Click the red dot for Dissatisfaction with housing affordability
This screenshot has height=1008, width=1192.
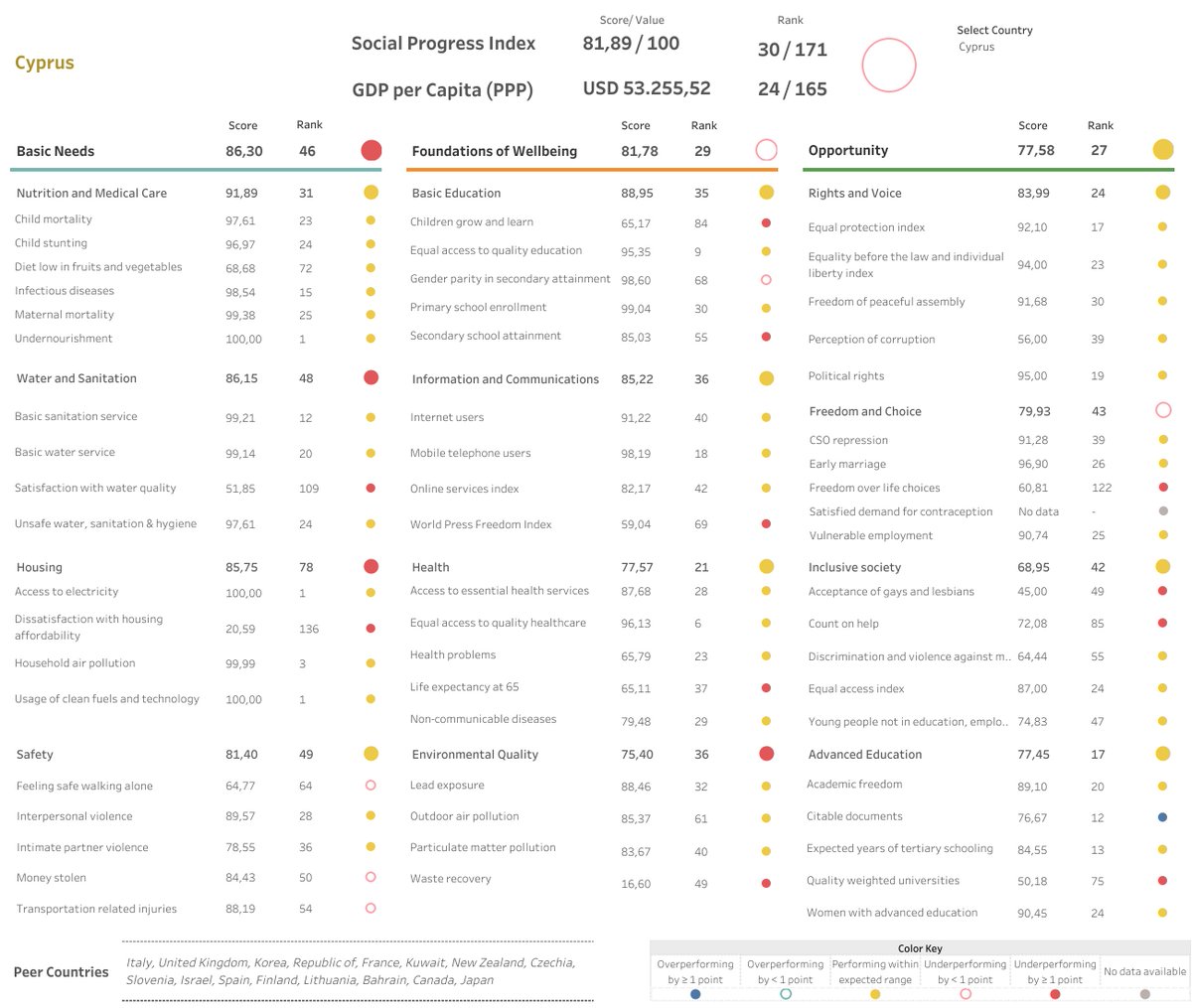pyautogui.click(x=371, y=628)
